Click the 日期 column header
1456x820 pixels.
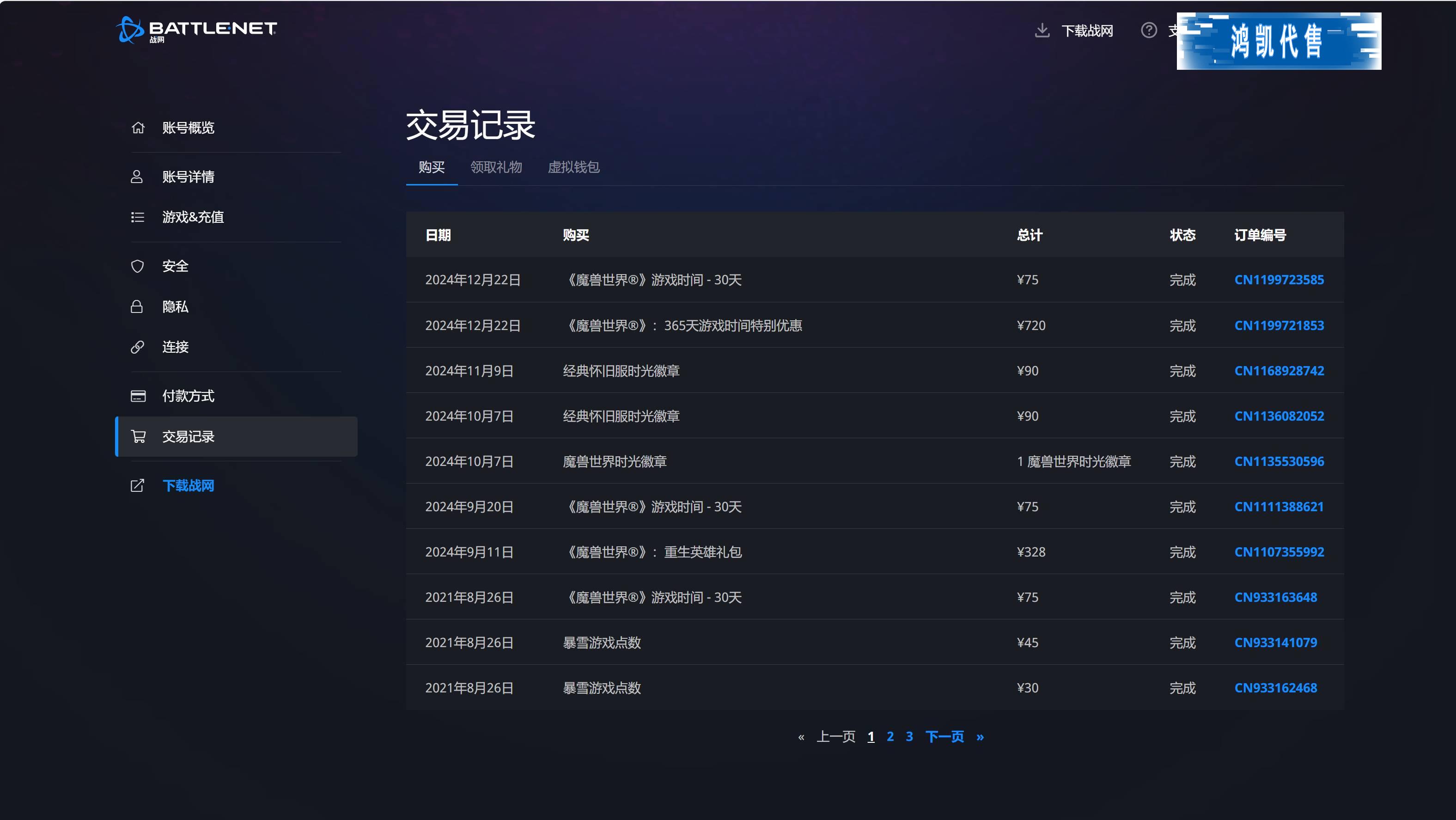[438, 235]
